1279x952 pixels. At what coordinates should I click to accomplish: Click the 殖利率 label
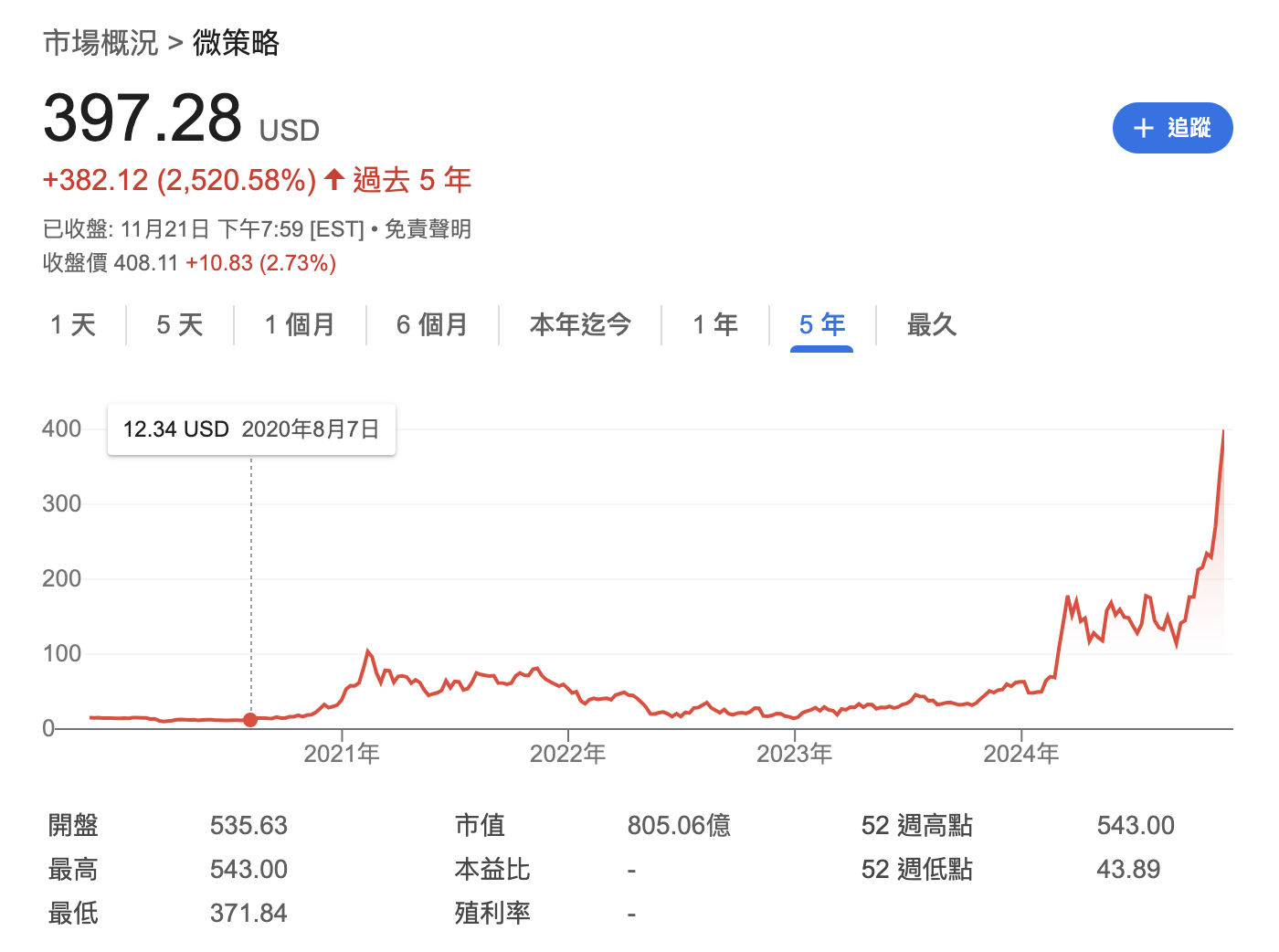coord(492,914)
